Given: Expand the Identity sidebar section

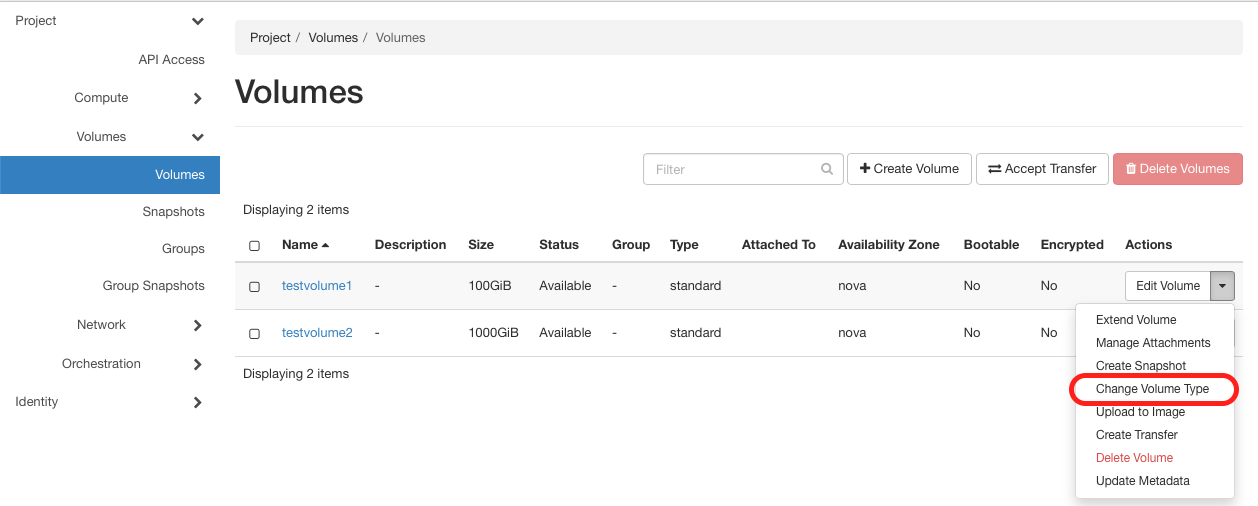Looking at the screenshot, I should (x=198, y=402).
